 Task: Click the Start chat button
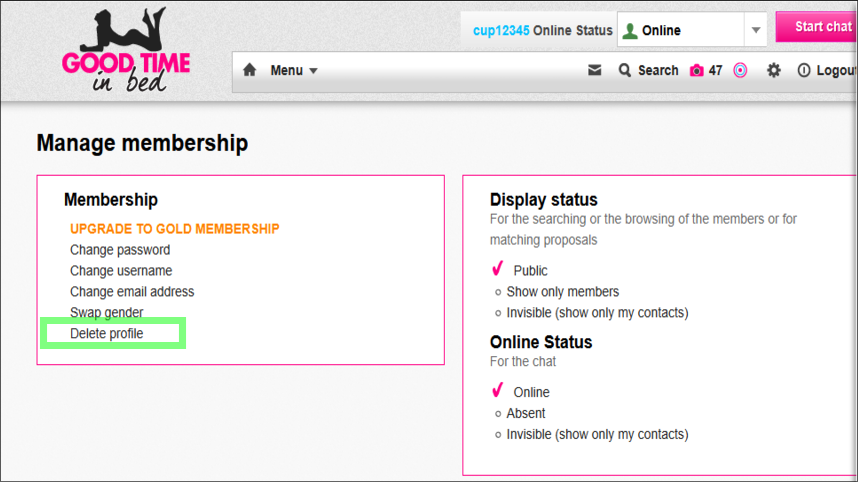(818, 27)
